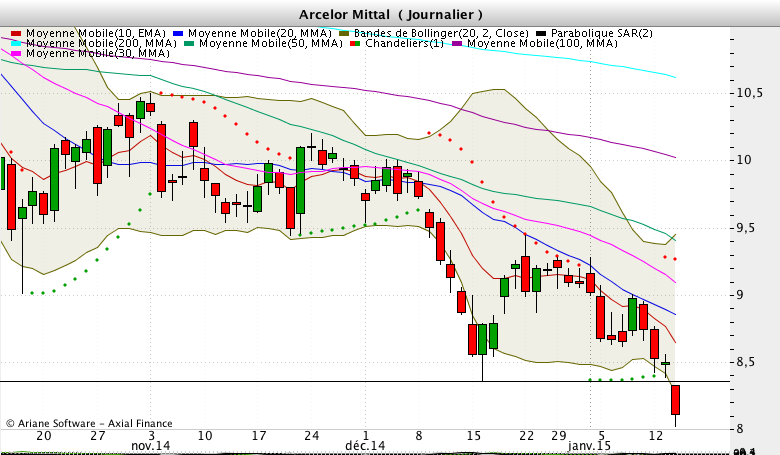The height and width of the screenshot is (455, 780).
Task: Click the 10,5 price axis label
Action: coord(750,93)
